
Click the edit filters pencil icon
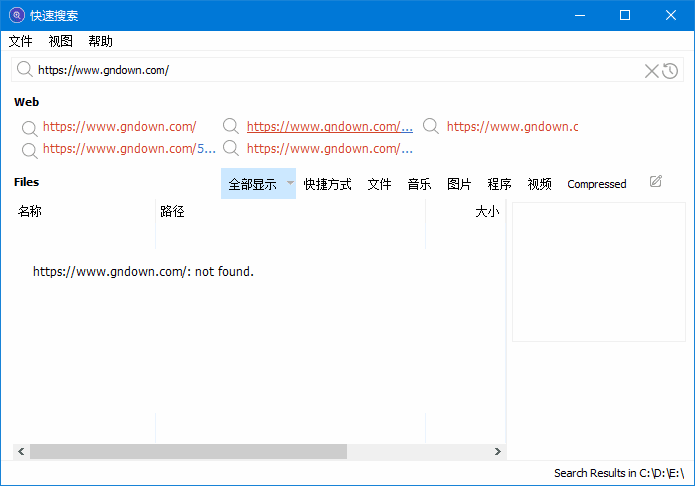(x=656, y=181)
